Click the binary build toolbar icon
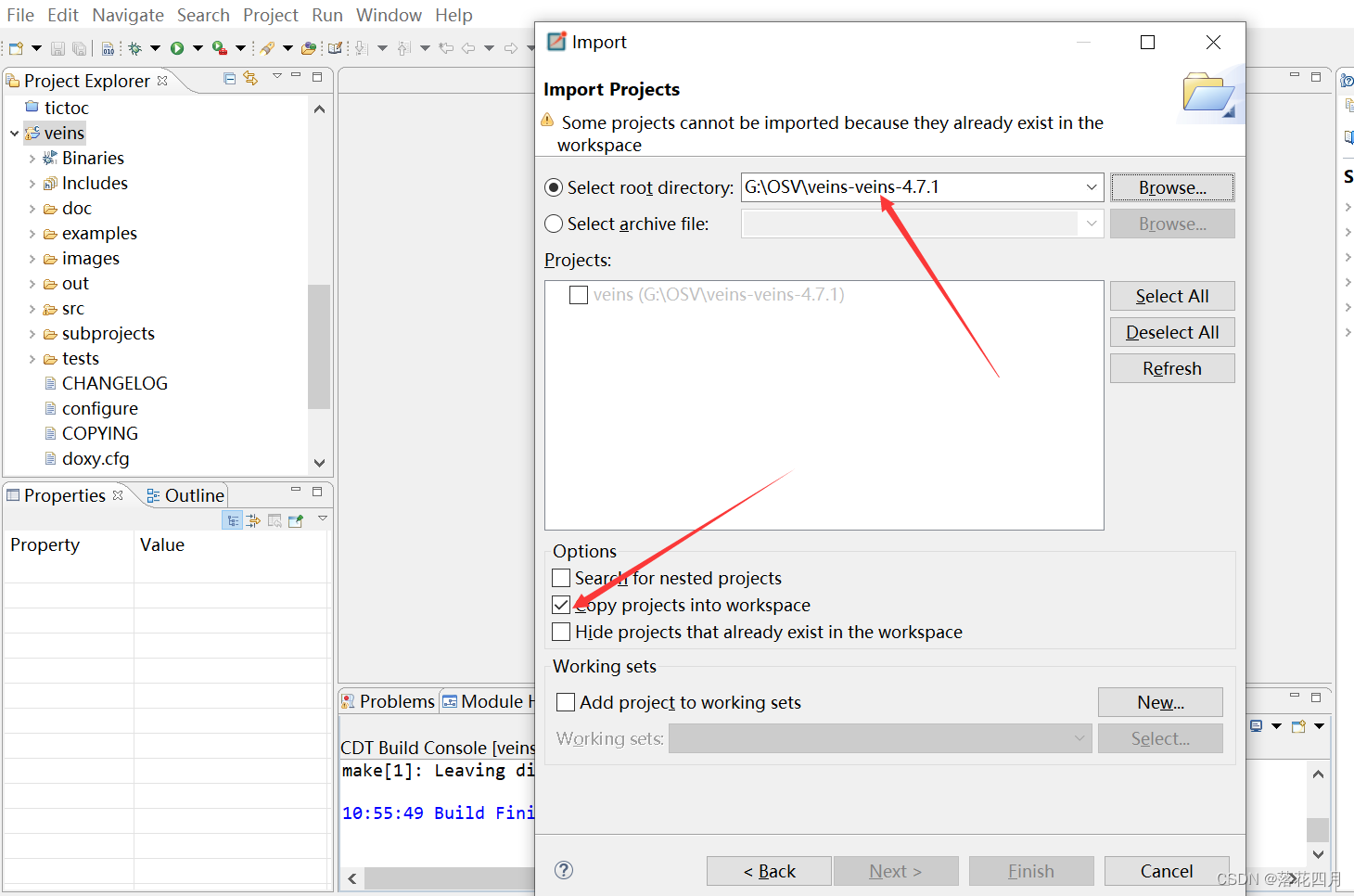Screen dimensions: 1354x896 pyautogui.click(x=109, y=48)
